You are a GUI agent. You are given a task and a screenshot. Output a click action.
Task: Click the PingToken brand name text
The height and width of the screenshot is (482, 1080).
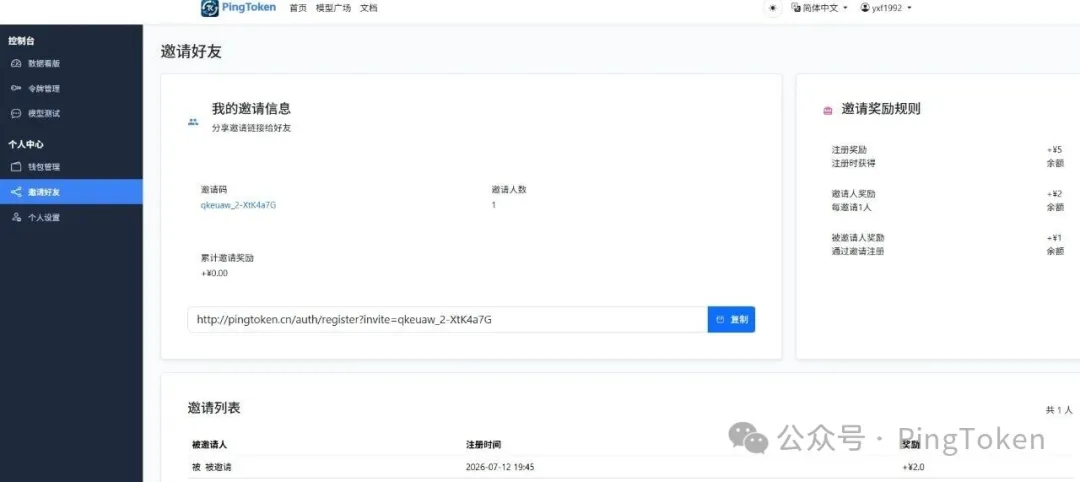coord(250,8)
